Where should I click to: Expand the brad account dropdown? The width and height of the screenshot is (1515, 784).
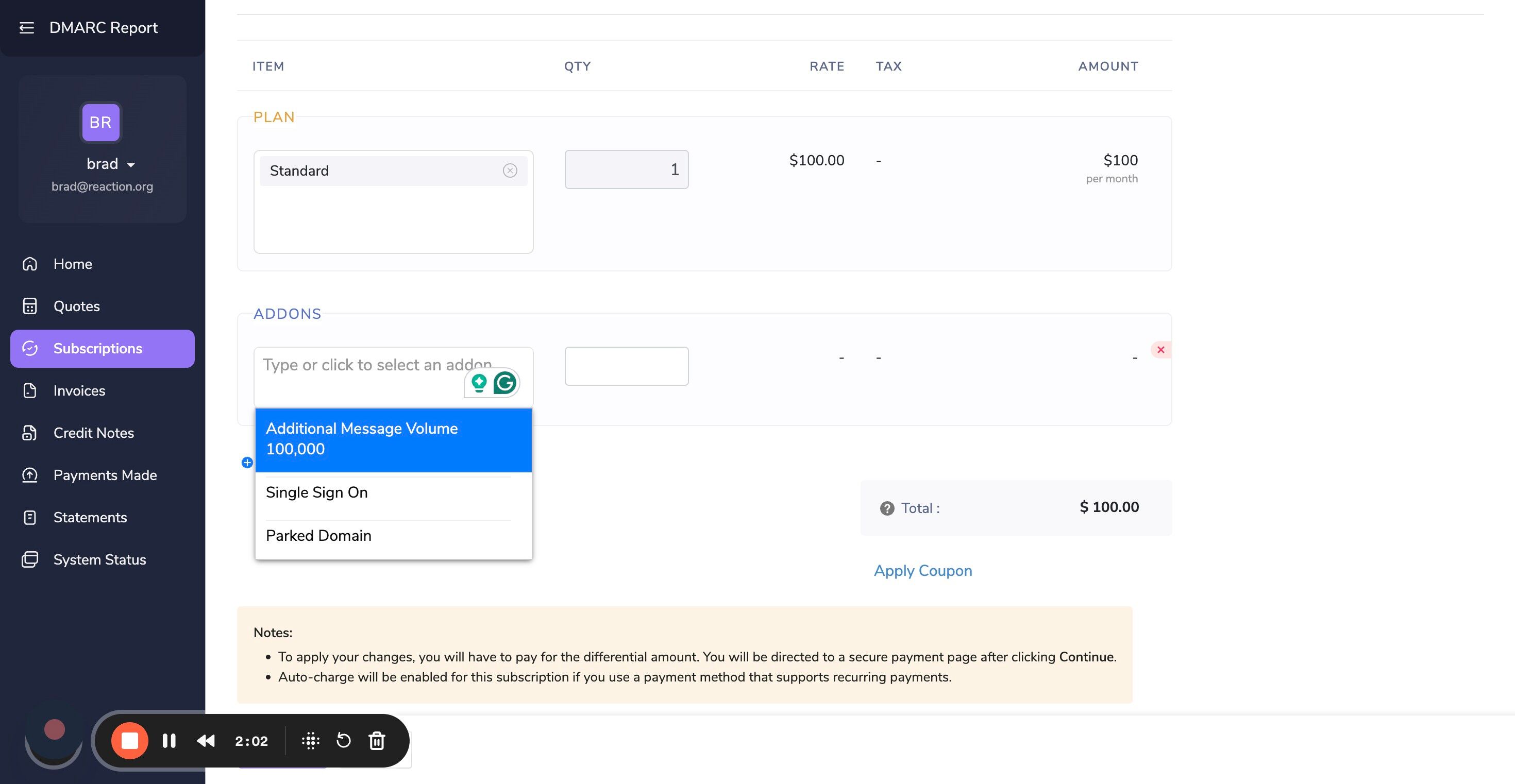point(111,164)
